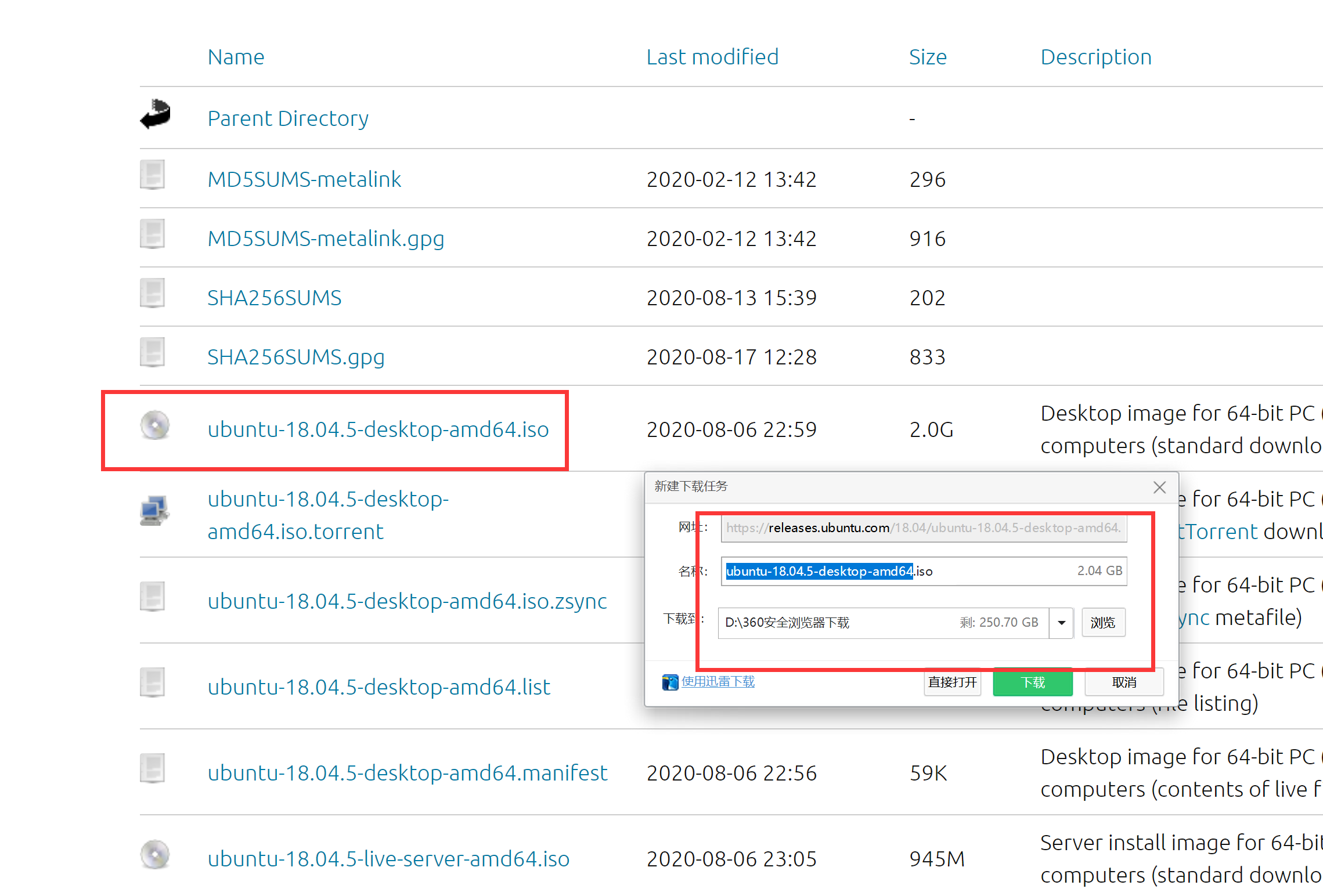Click the file icon beside SHA256SUMS.gpg

(x=152, y=353)
